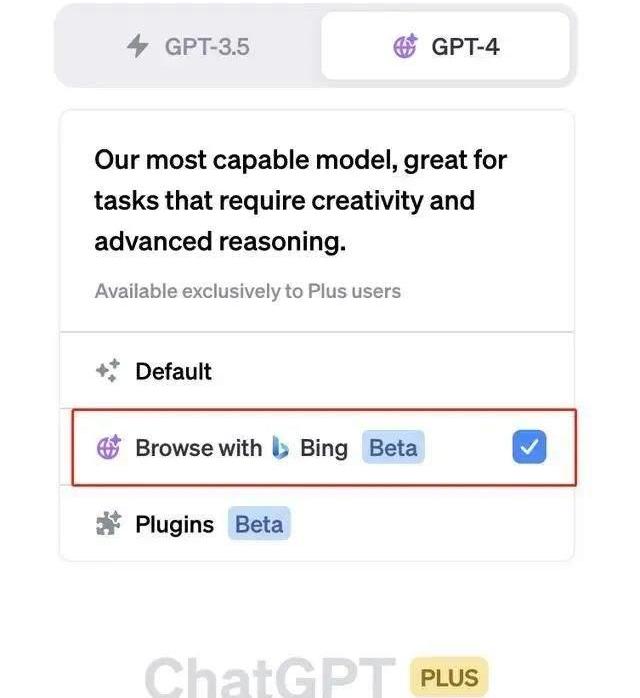640x698 pixels.
Task: Click the puzzle piece Plugins icon
Action: (108, 524)
